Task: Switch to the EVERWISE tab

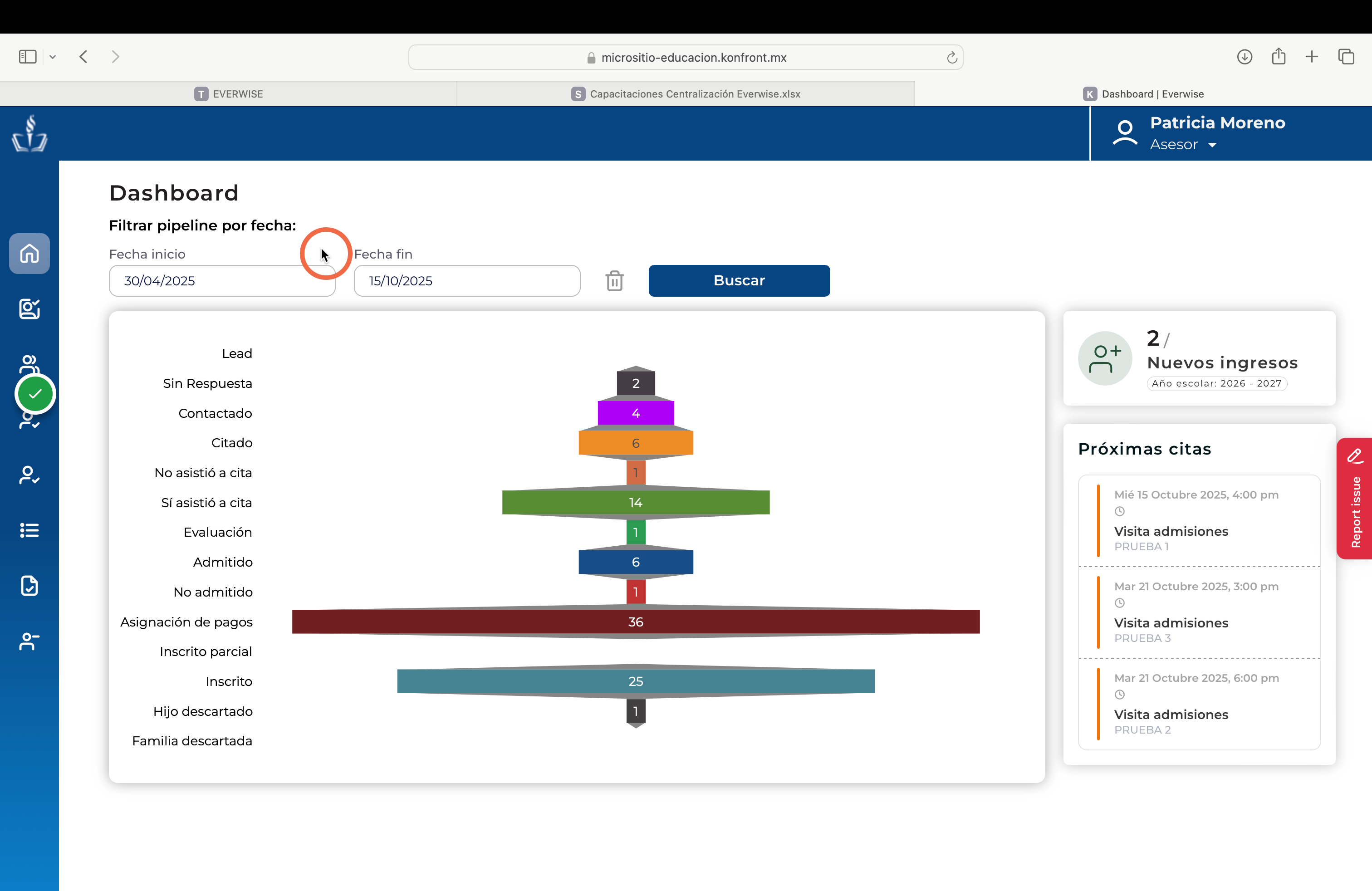Action: 228,94
